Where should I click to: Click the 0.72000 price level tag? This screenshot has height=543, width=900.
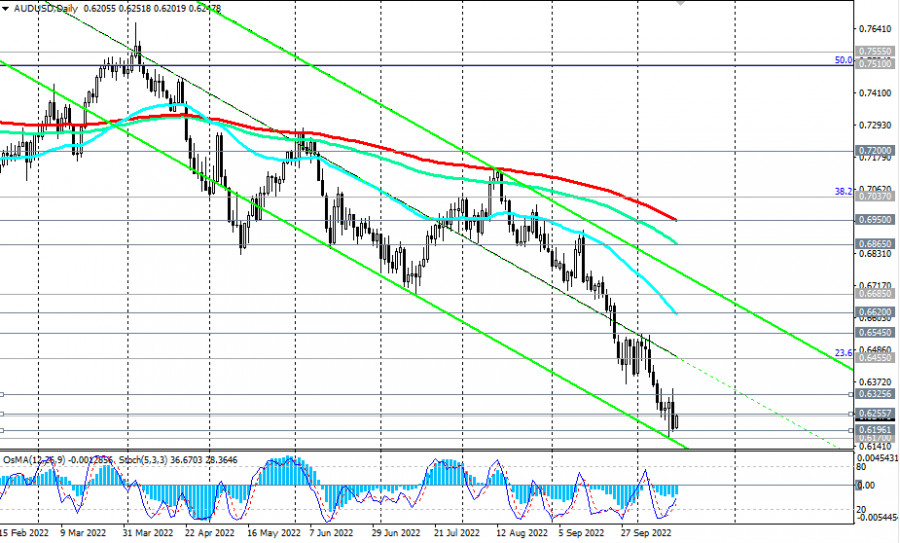[874, 150]
